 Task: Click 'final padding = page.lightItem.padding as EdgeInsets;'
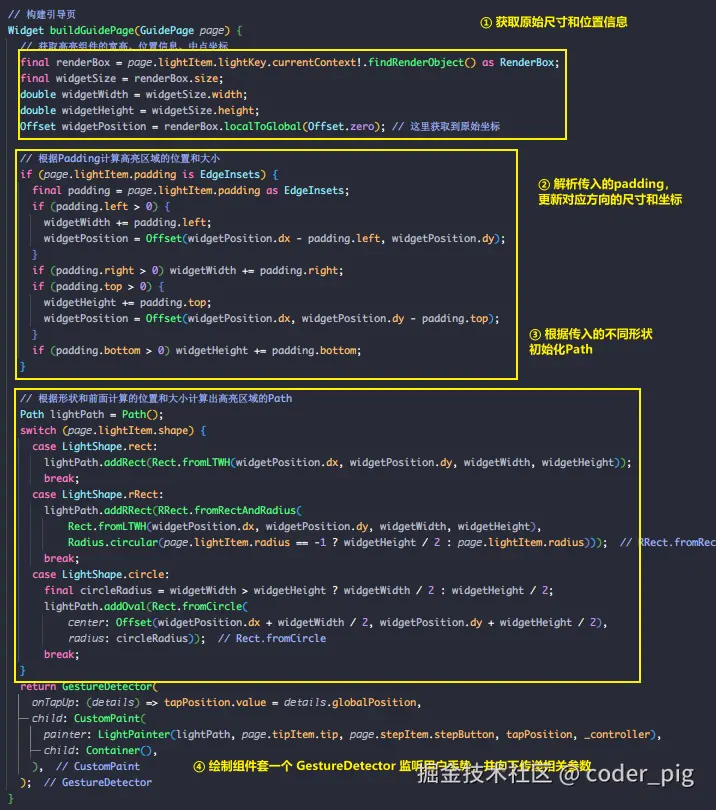[191, 191]
